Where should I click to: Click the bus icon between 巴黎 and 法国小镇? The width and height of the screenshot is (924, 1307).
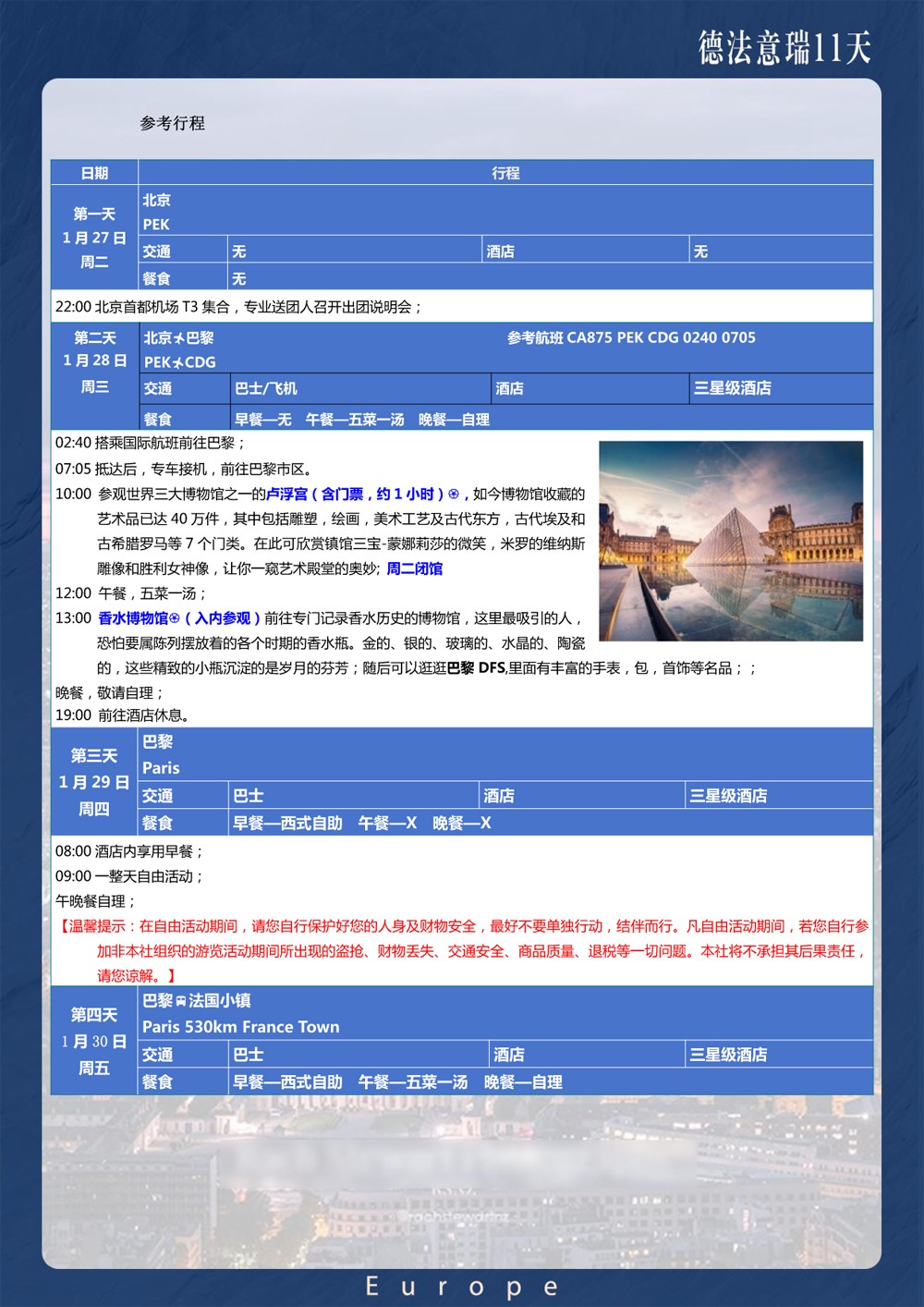181,1001
